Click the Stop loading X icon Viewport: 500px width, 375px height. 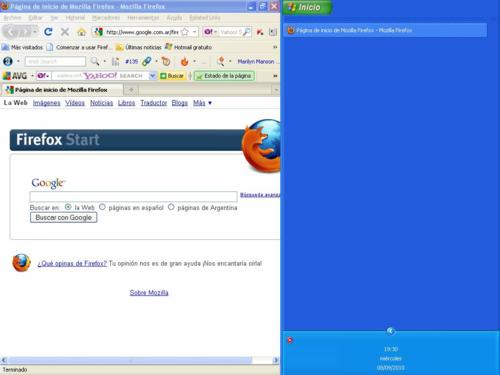point(65,32)
